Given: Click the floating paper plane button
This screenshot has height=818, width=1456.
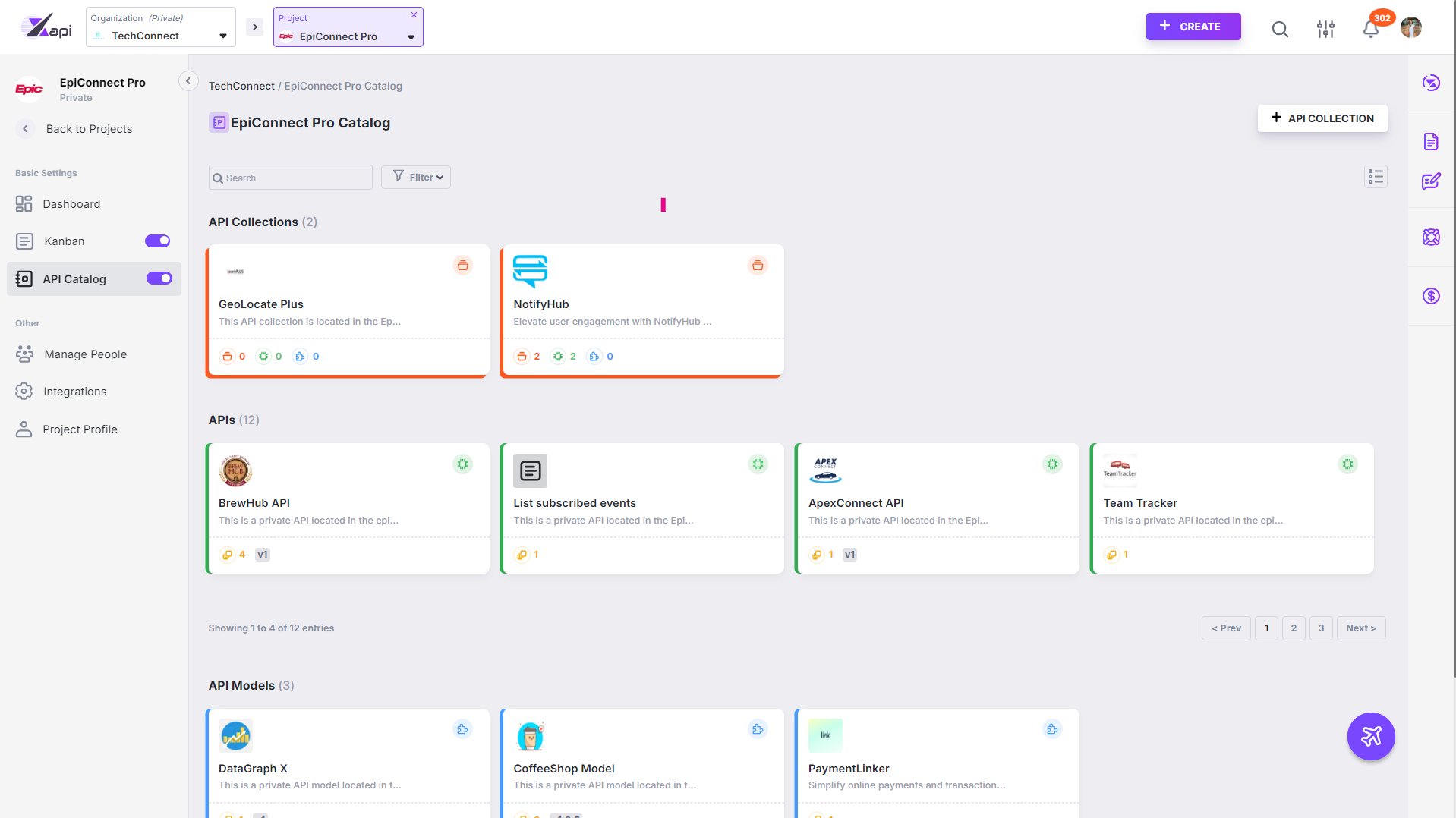Looking at the screenshot, I should click(1370, 736).
